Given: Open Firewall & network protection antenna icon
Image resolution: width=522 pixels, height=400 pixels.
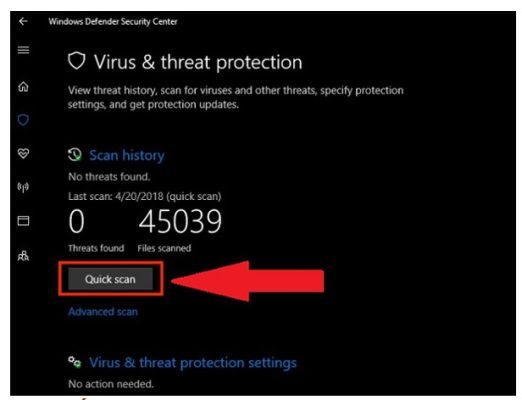Looking at the screenshot, I should coord(23,187).
